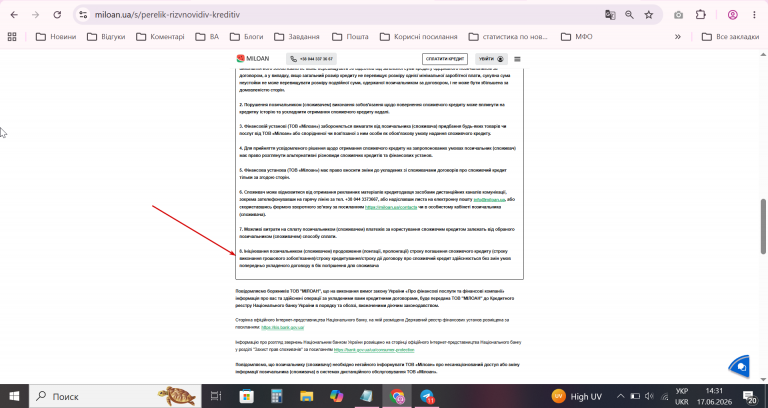Open the Новини bookmark folder
Image resolution: width=768 pixels, height=408 pixels.
pyautogui.click(x=56, y=37)
